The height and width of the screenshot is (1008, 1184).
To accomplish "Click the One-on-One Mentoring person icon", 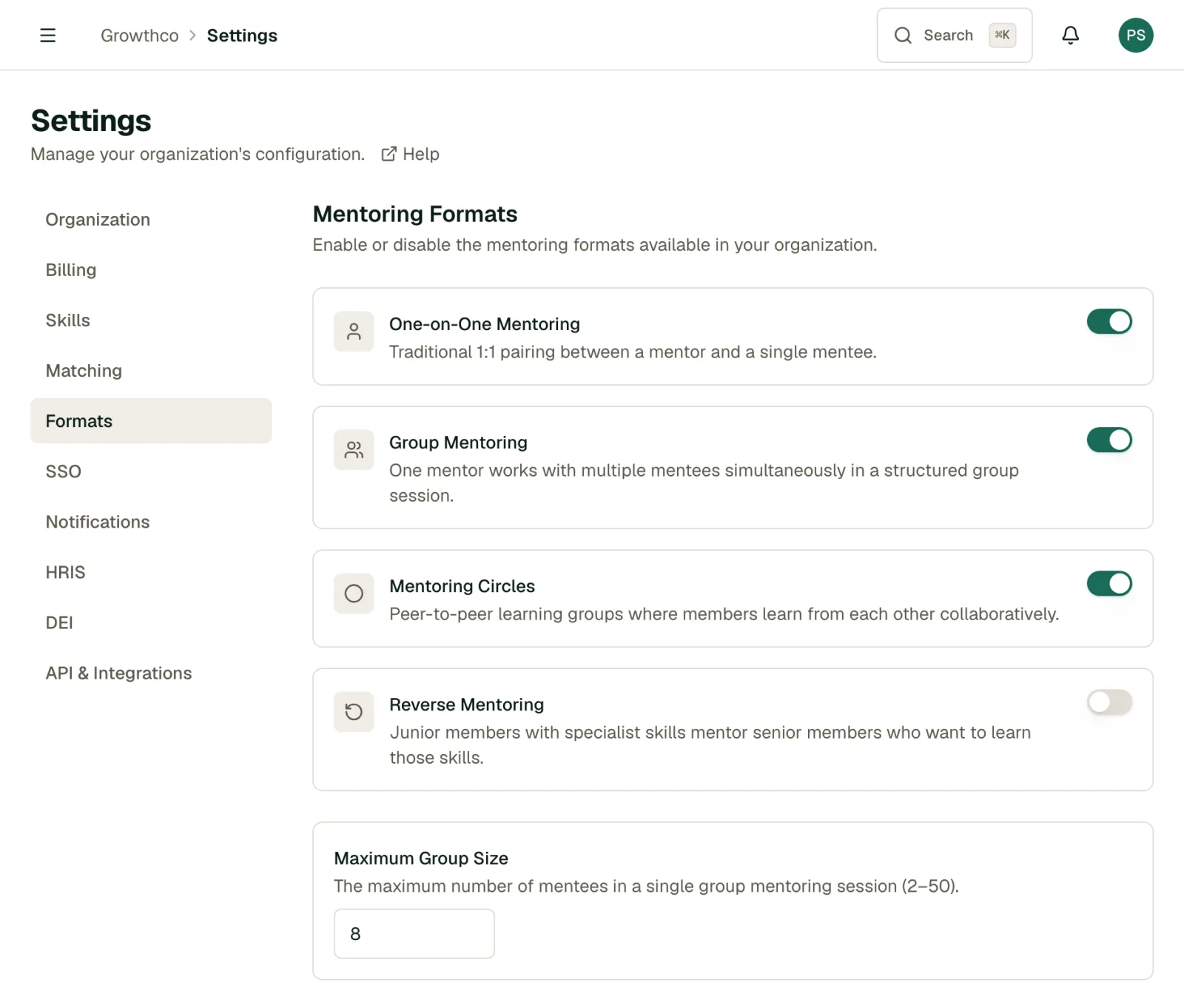I will pyautogui.click(x=354, y=332).
